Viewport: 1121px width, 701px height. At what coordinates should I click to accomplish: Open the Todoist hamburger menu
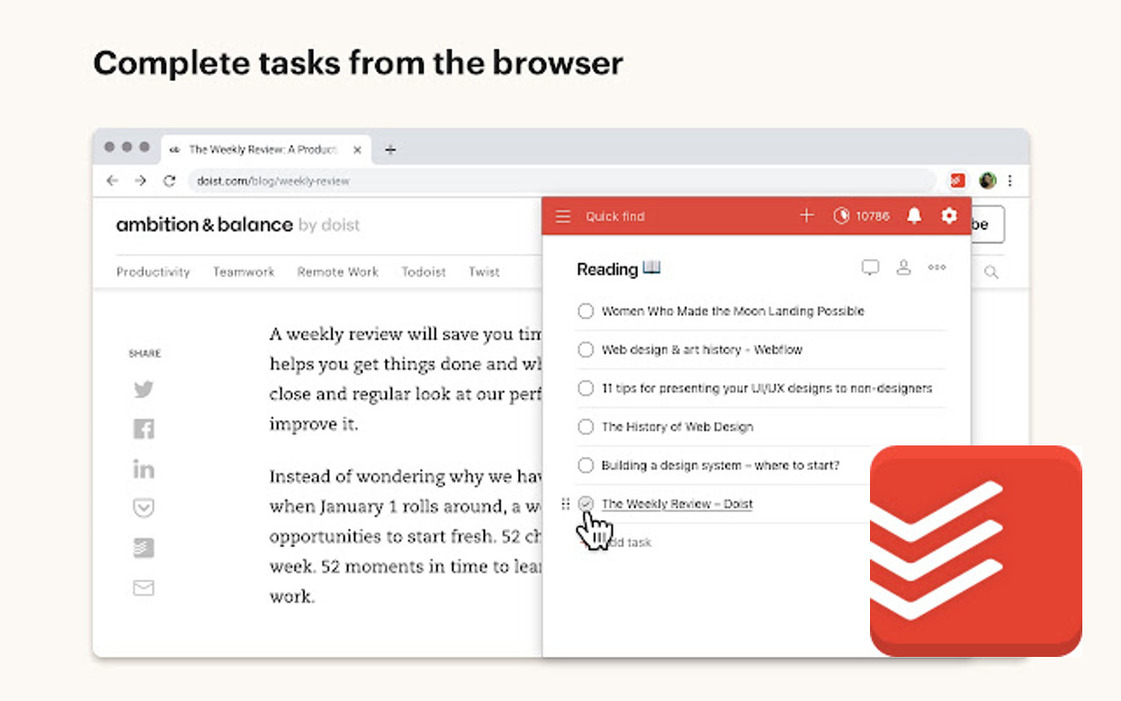click(x=563, y=216)
